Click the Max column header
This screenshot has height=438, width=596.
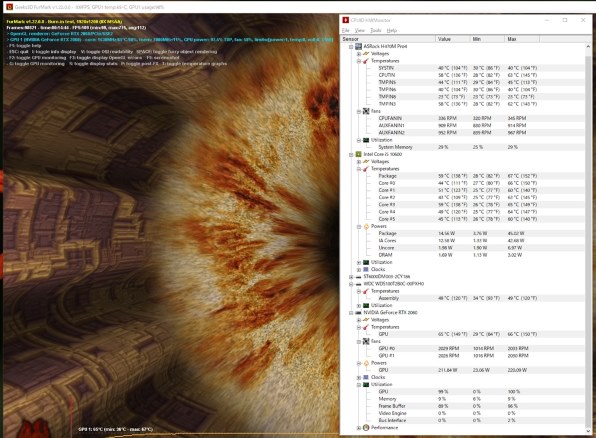[522, 39]
